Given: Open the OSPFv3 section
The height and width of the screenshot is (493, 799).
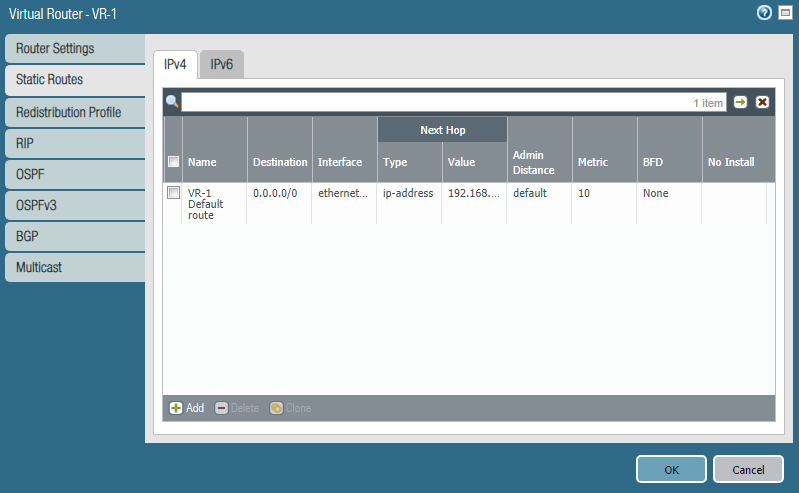Looking at the screenshot, I should click(x=75, y=205).
